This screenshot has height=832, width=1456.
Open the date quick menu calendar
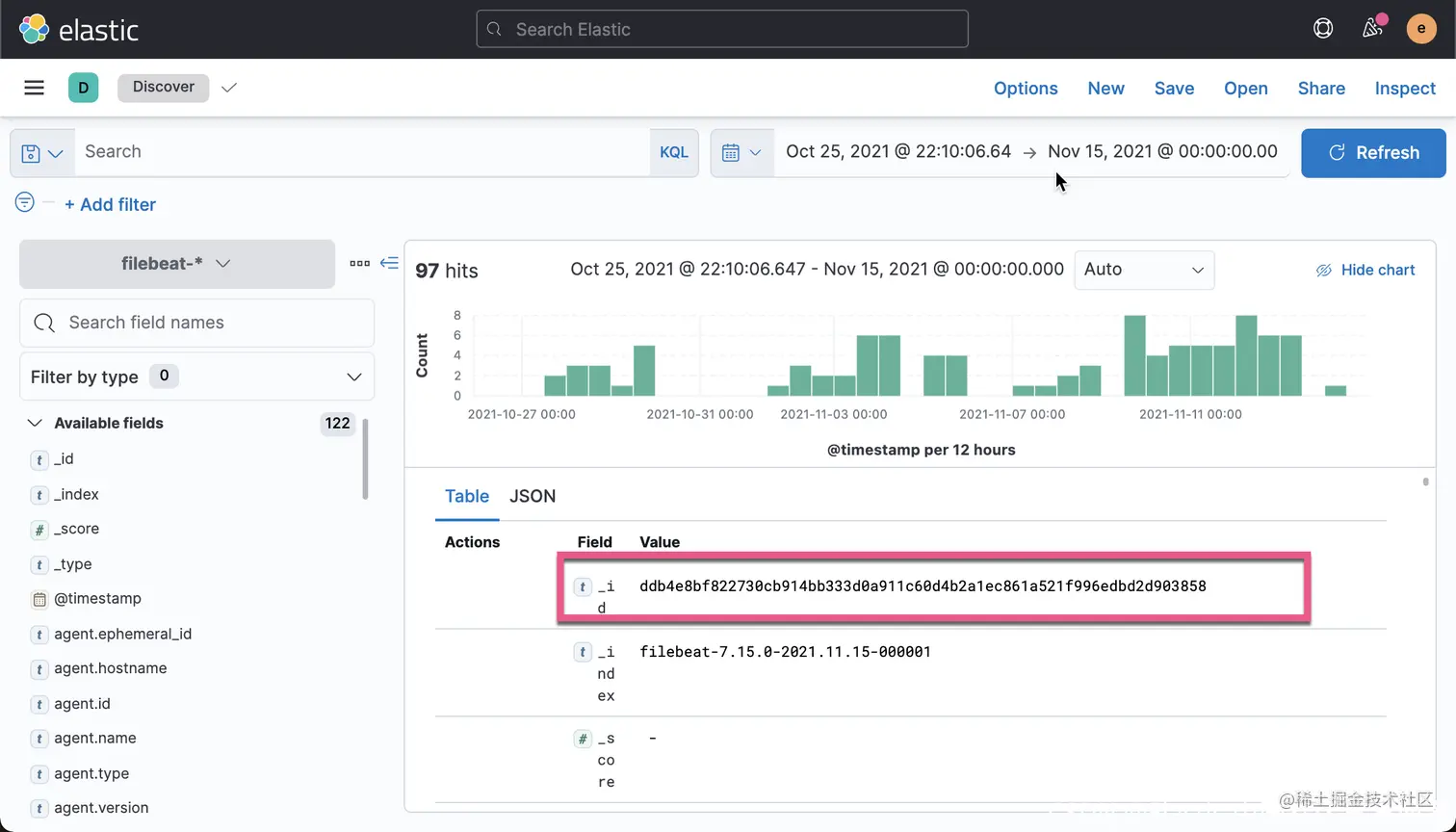[741, 152]
